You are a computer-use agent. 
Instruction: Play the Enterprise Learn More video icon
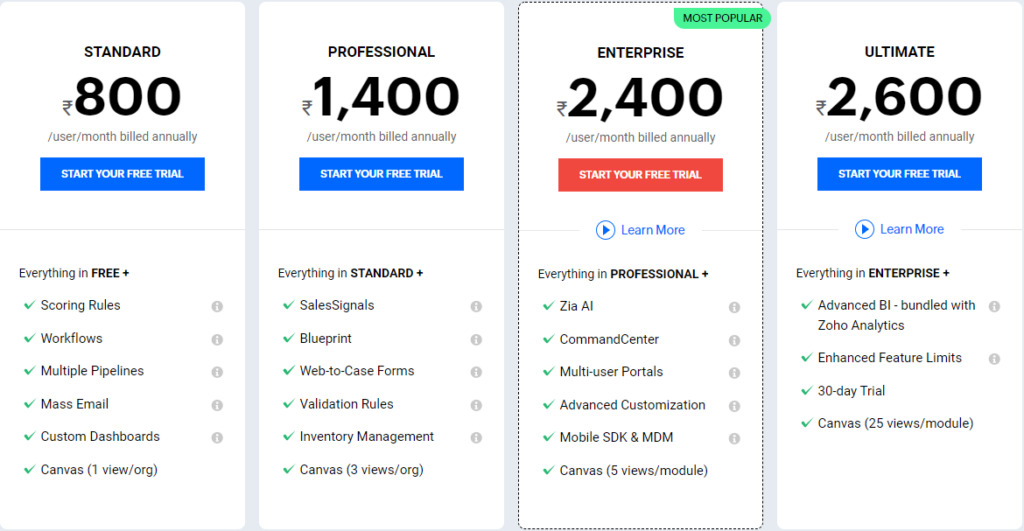tap(605, 230)
